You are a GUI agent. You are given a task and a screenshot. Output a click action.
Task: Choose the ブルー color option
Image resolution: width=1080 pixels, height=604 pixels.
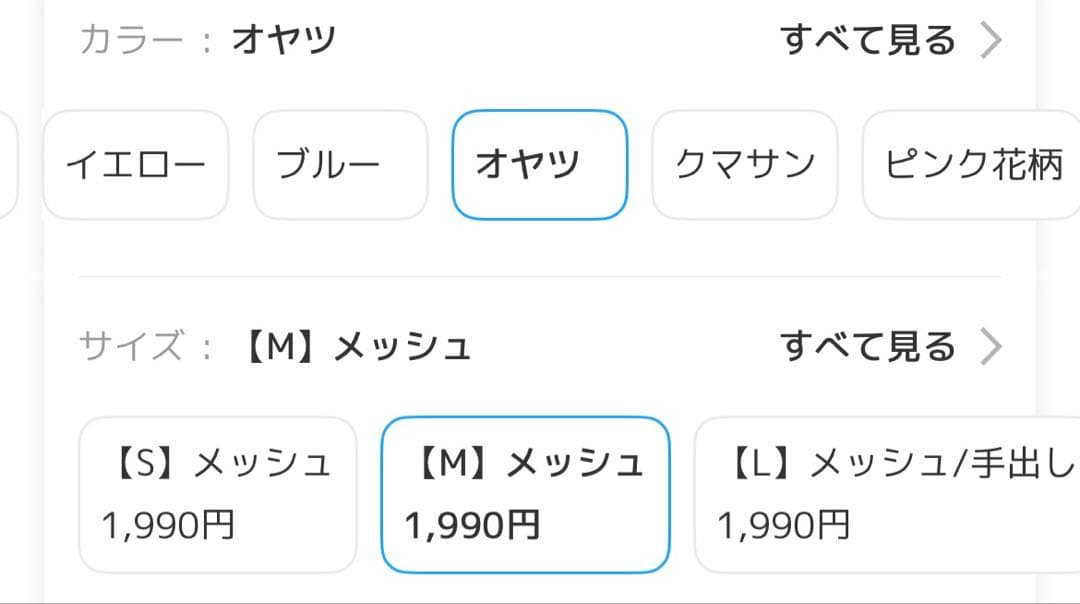(x=340, y=164)
